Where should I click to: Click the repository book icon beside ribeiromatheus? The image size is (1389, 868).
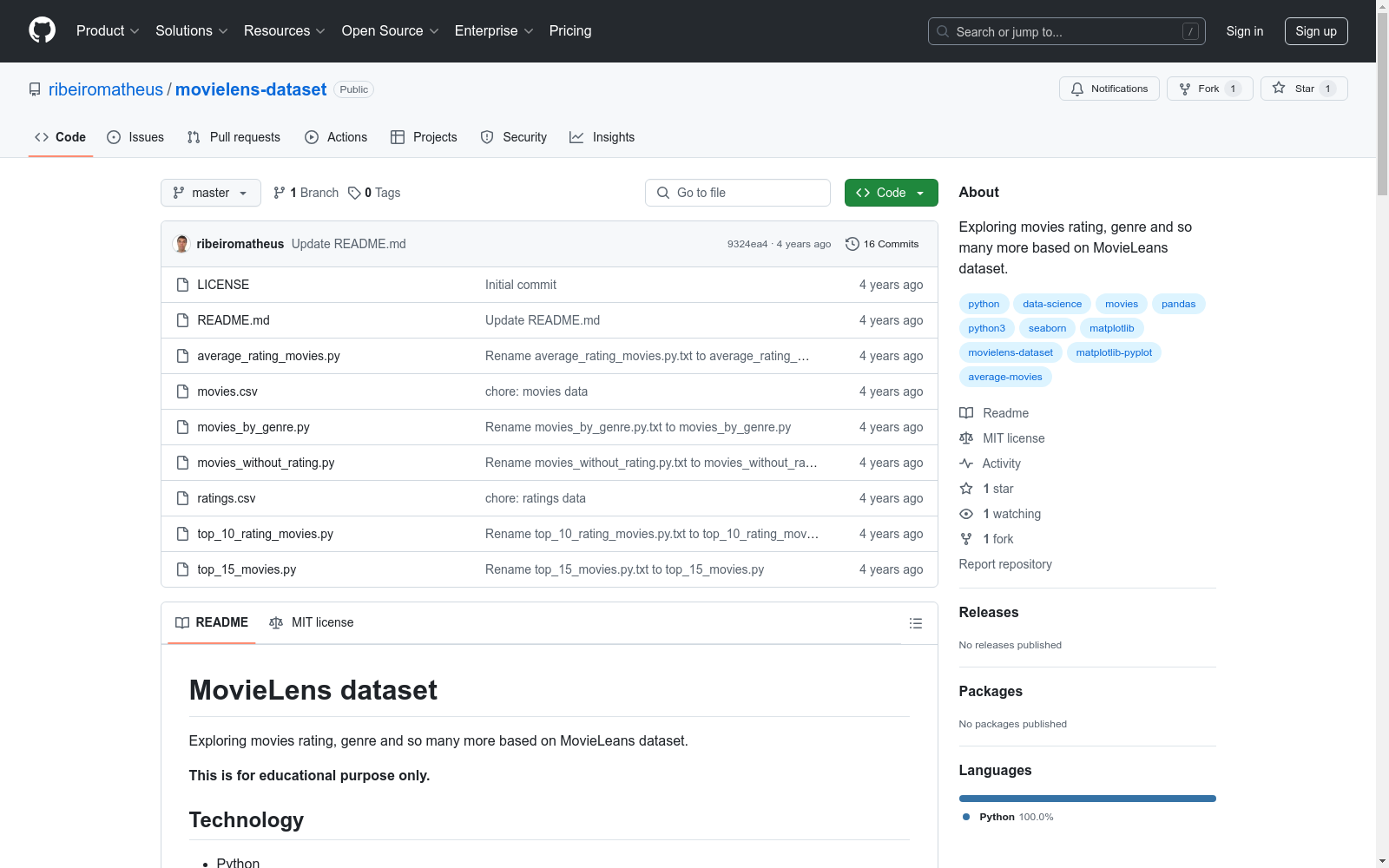tap(35, 89)
